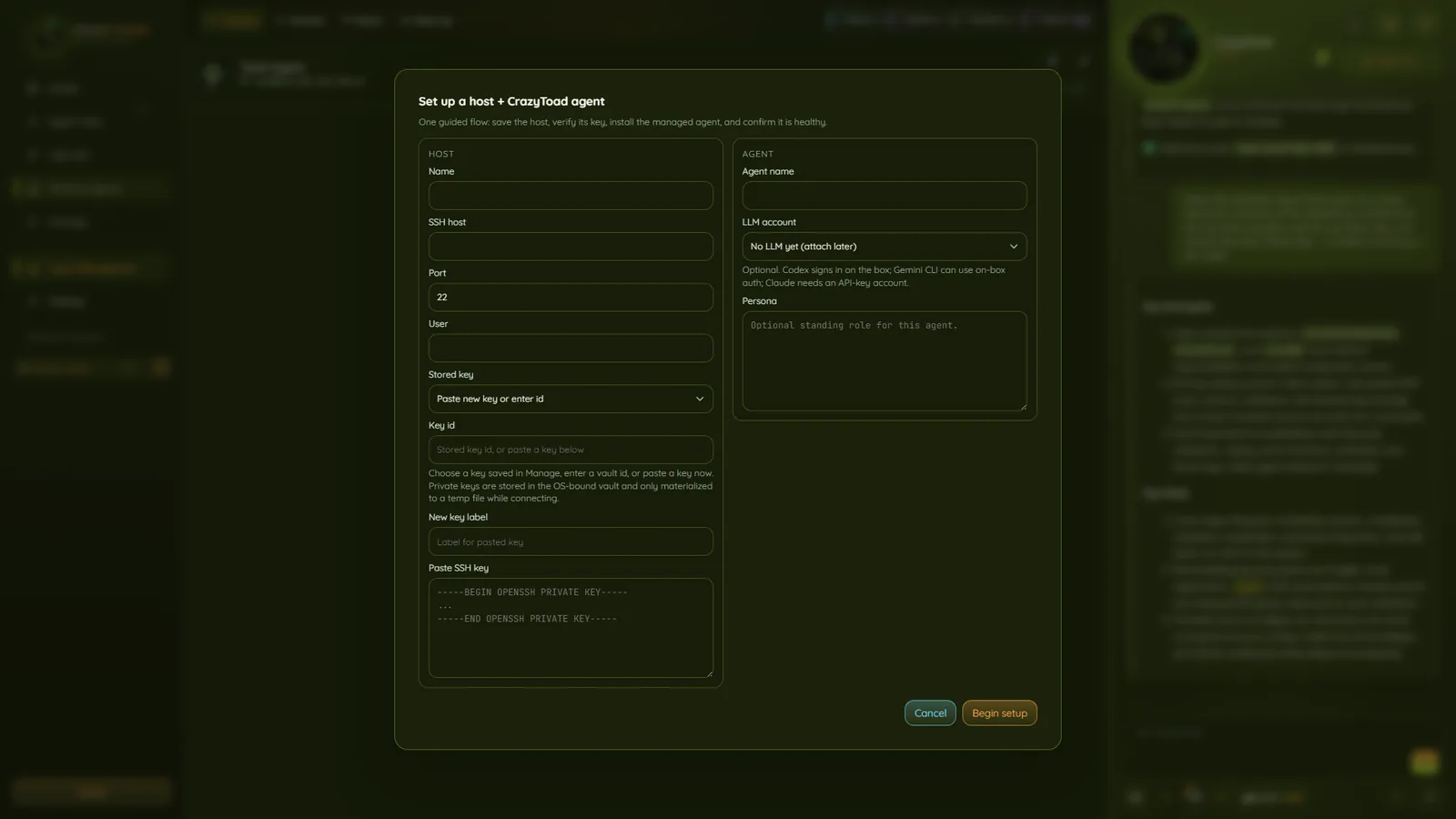Focus the SSH host field
The height and width of the screenshot is (819, 1456).
(571, 247)
